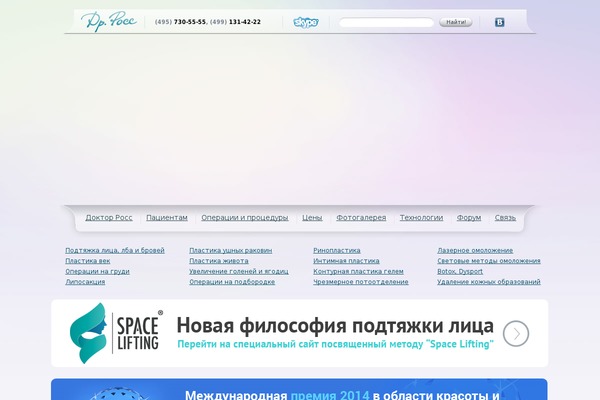
Task: Follow Увеличение голеней и ягодиц link
Action: tap(239, 271)
